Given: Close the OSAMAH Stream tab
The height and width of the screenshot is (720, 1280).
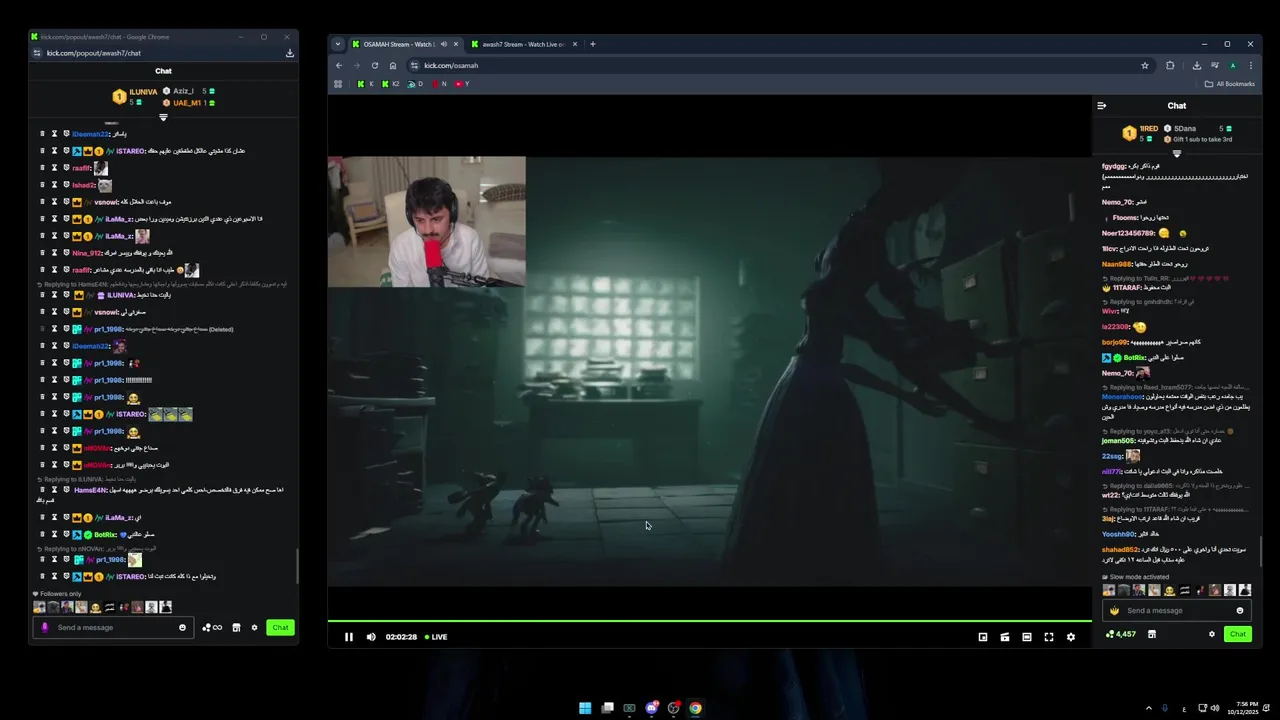Looking at the screenshot, I should pyautogui.click(x=457, y=44).
